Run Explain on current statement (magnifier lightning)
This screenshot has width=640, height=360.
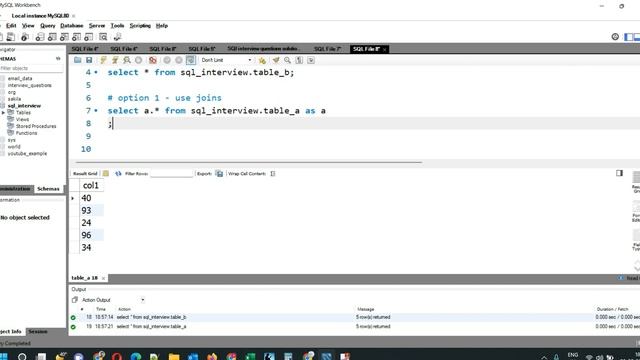(x=127, y=60)
